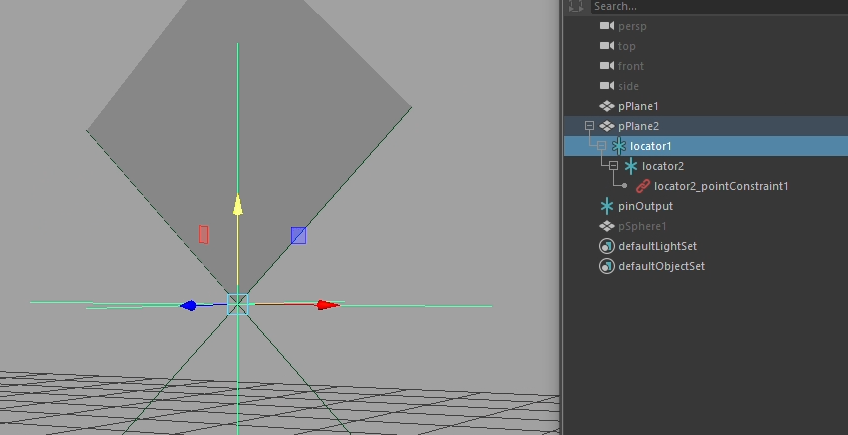Viewport: 848px width, 435px height.
Task: Click the yellow Y-axis move arrow
Action: click(x=237, y=206)
